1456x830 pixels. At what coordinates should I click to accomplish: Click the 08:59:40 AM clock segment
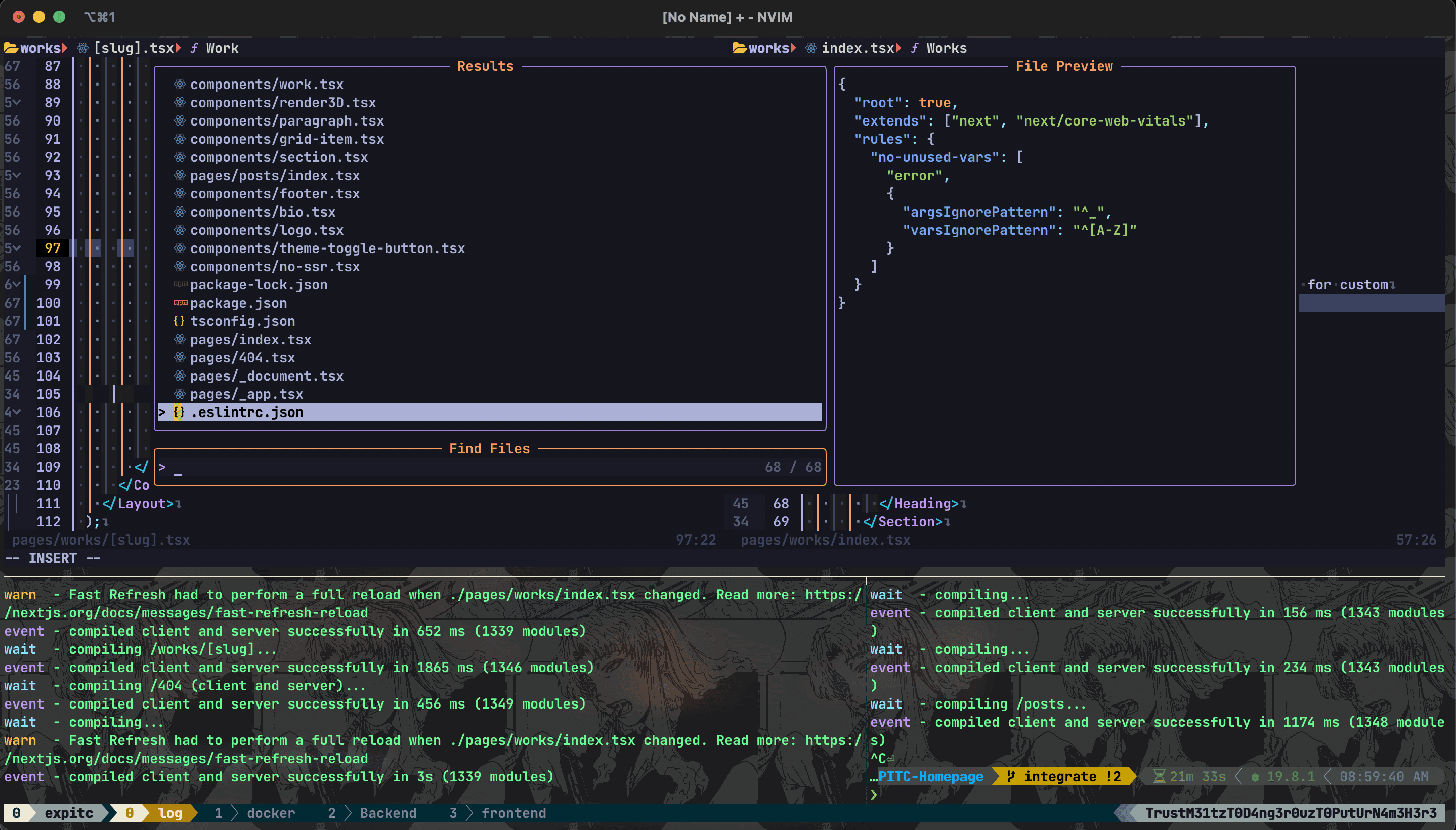[1384, 776]
